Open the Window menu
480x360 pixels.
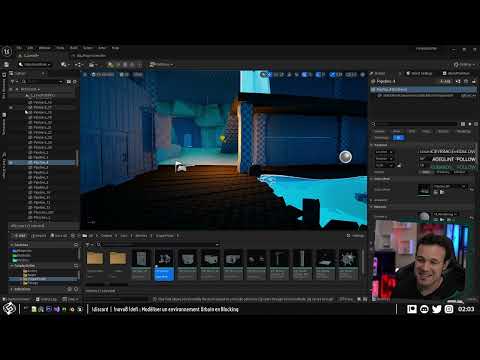coord(45,48)
